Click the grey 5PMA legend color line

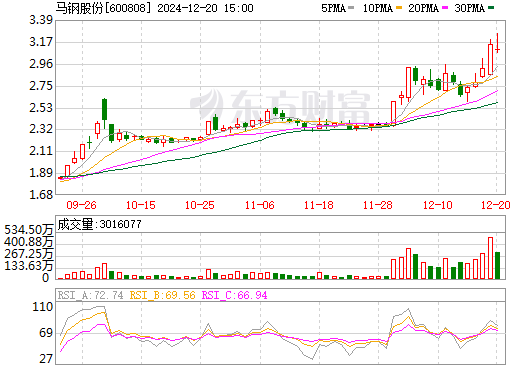coord(351,7)
